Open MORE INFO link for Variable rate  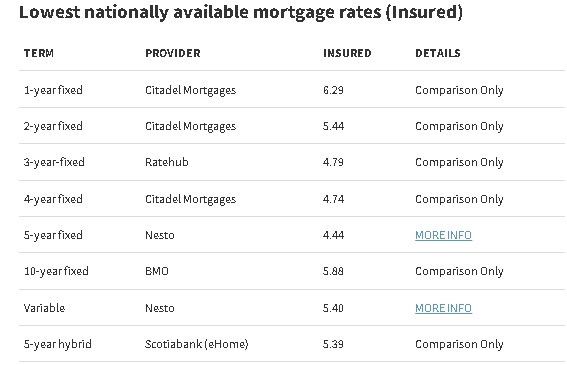point(443,308)
